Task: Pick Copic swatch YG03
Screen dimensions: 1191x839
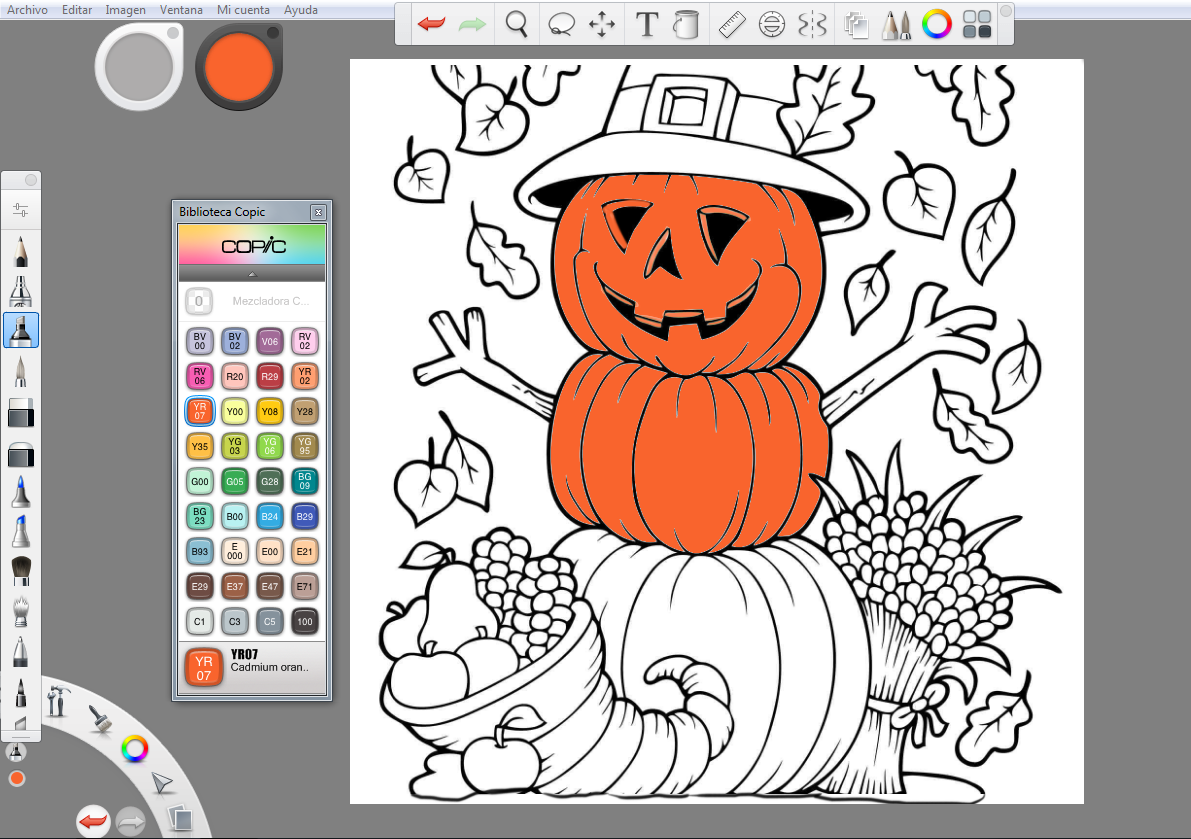Action: tap(235, 446)
